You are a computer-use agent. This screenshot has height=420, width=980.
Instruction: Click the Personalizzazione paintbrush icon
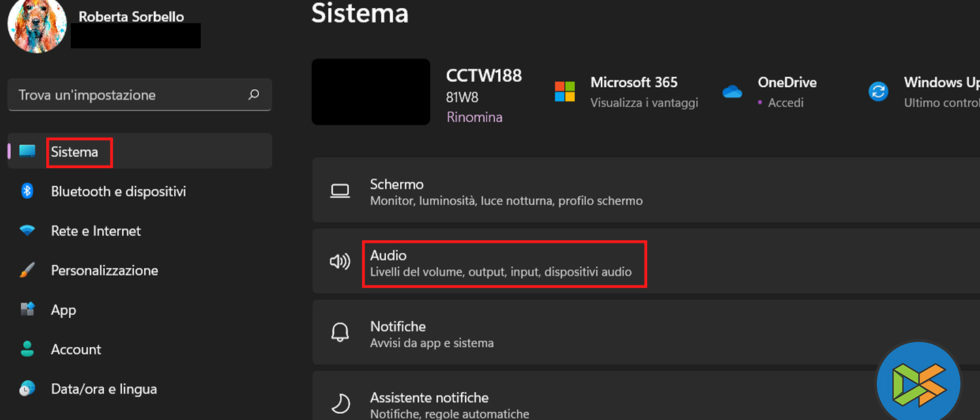[28, 270]
